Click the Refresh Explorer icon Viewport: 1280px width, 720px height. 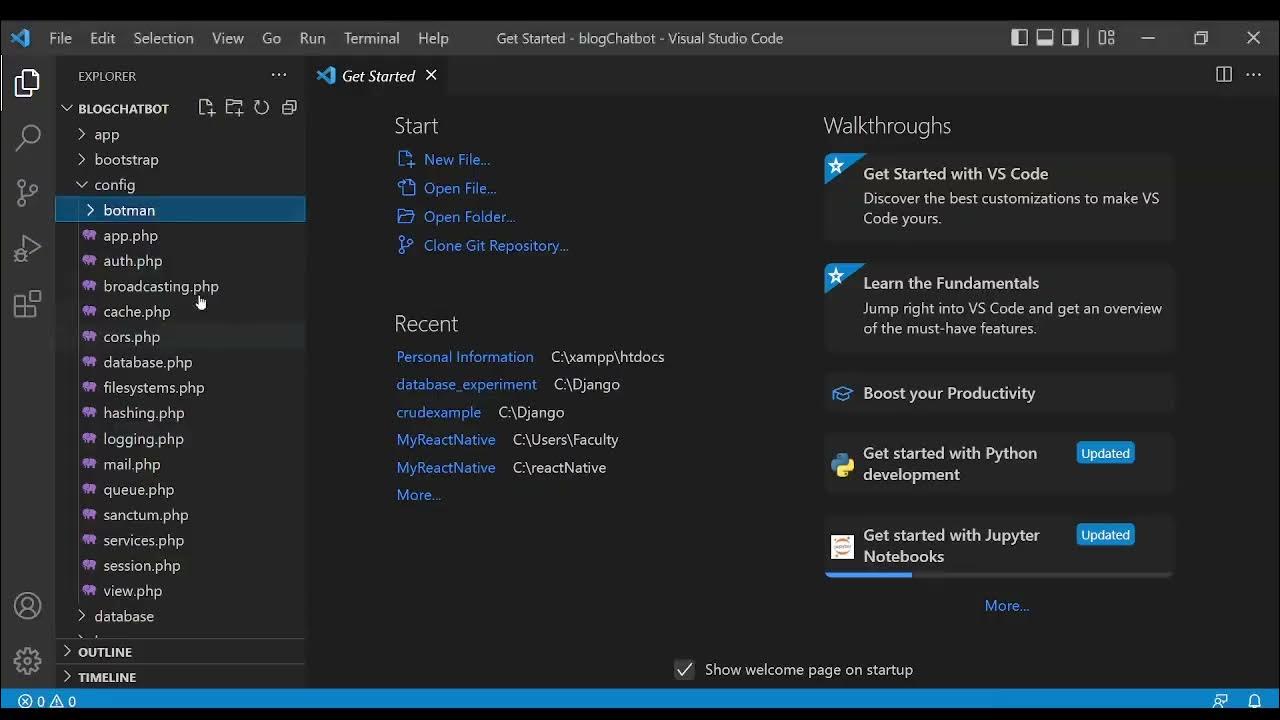(261, 108)
